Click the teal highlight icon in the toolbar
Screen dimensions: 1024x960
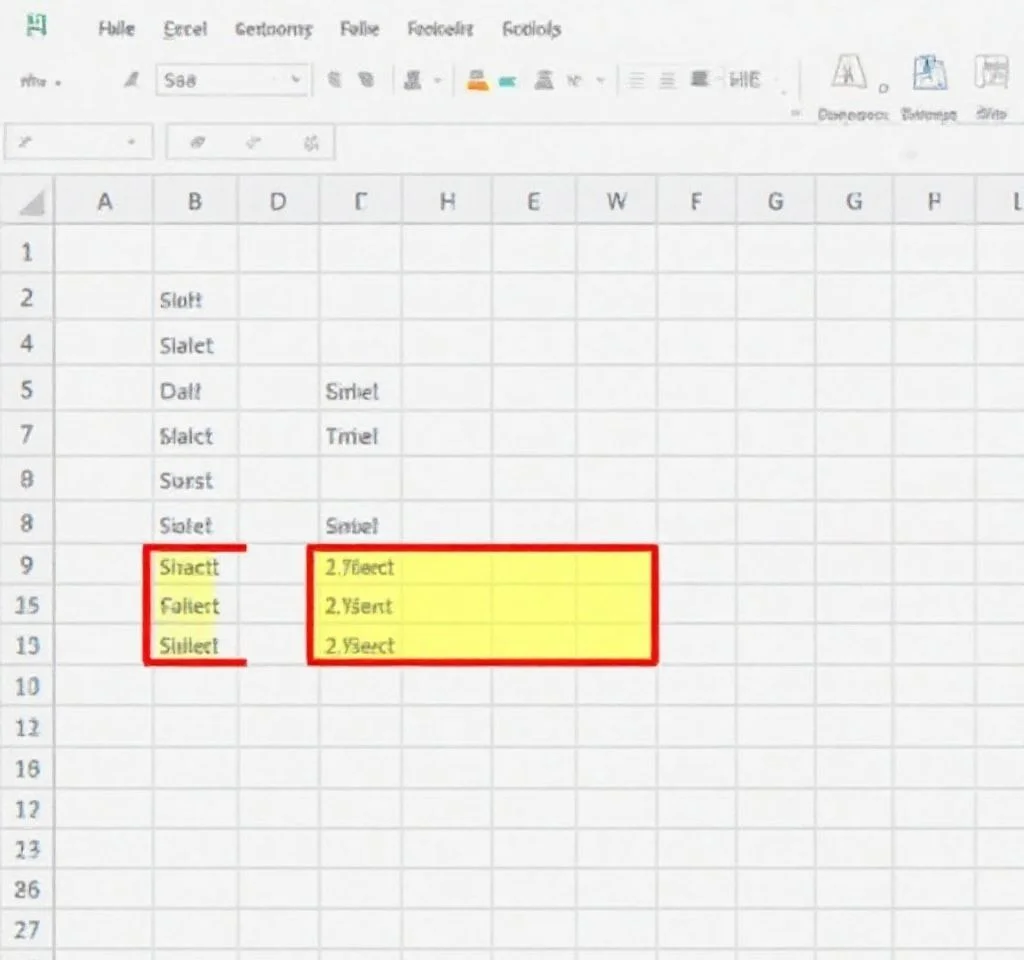[508, 82]
